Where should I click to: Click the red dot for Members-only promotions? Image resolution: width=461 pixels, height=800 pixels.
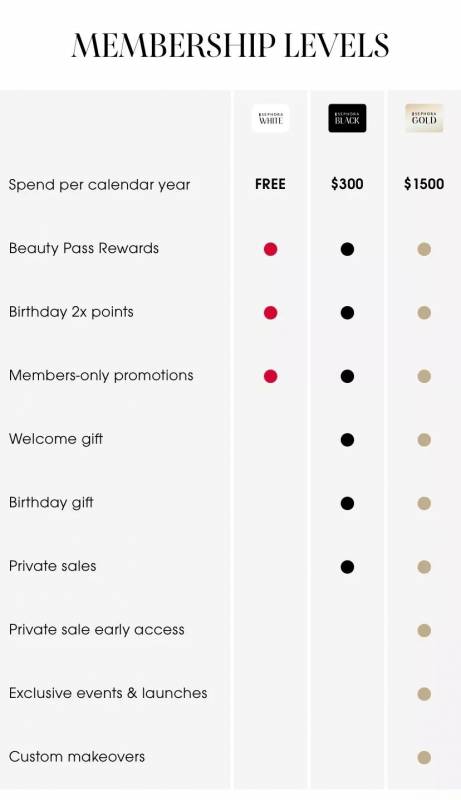tap(270, 377)
